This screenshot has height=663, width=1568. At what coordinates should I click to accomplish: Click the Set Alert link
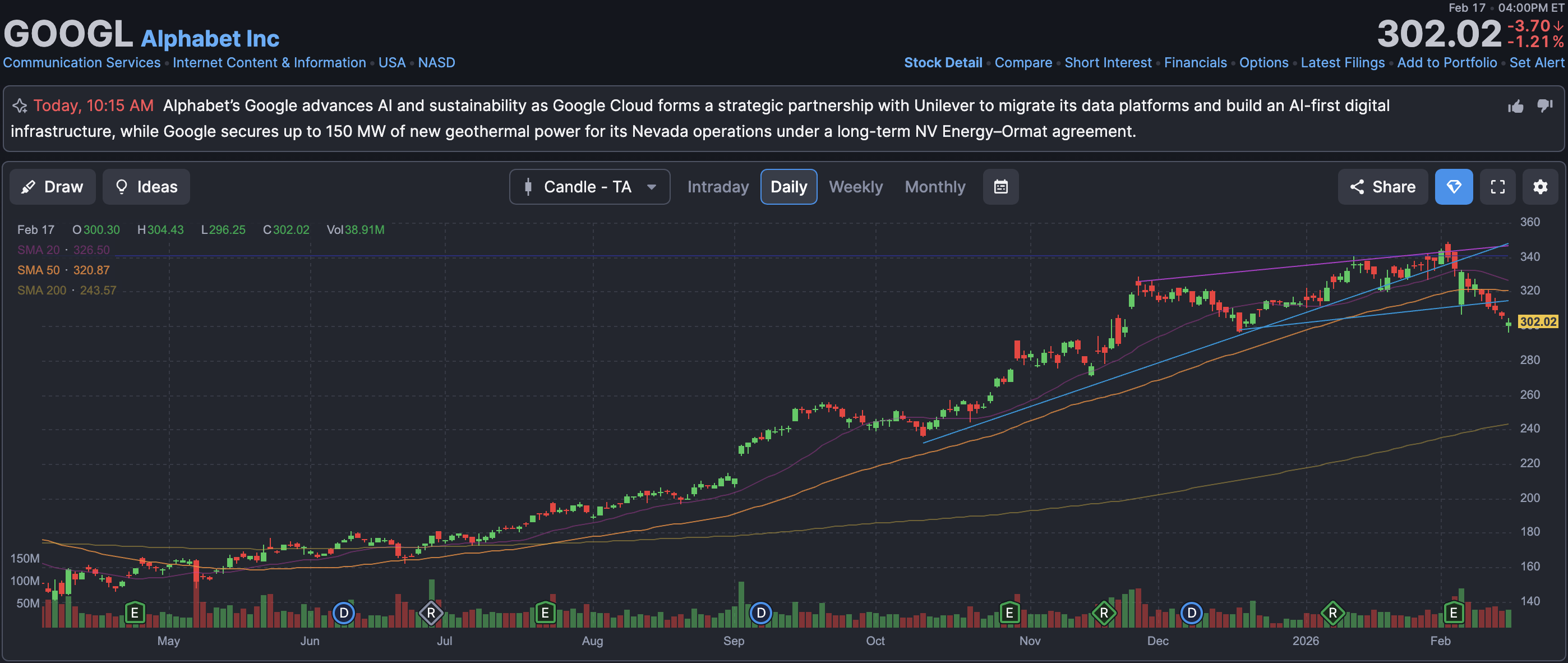tap(1537, 63)
